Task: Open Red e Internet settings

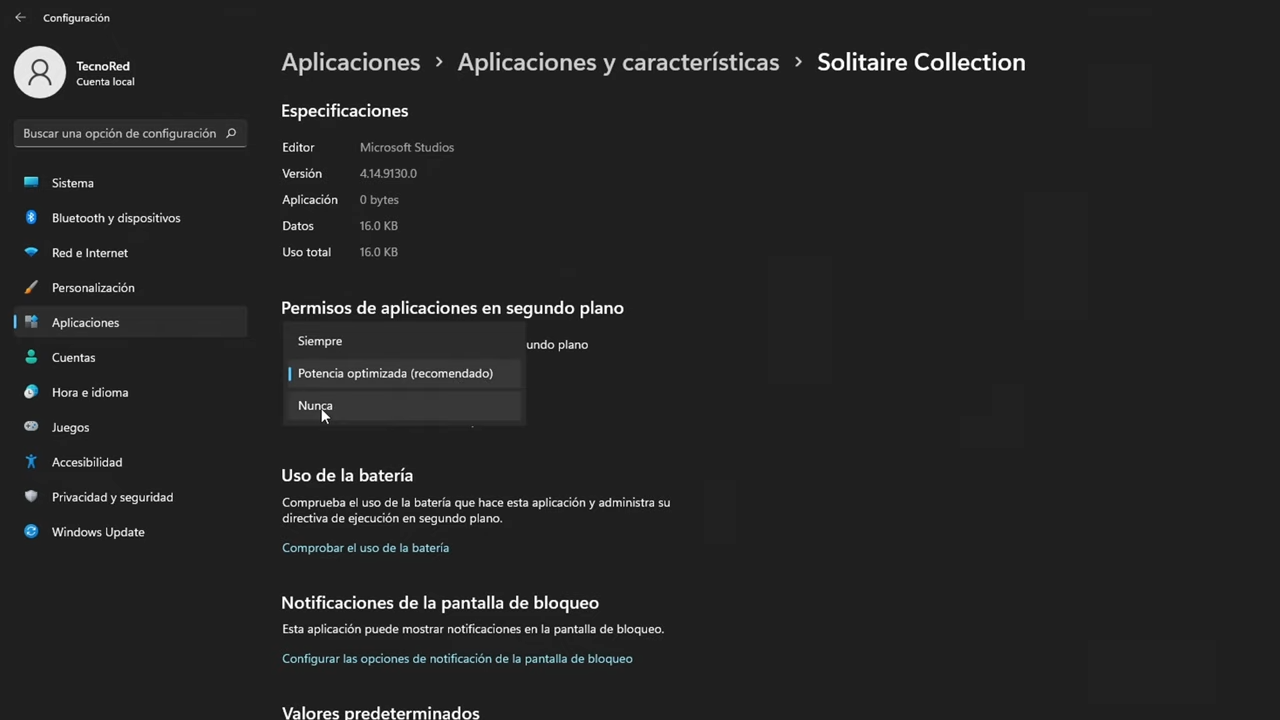Action: [x=89, y=252]
